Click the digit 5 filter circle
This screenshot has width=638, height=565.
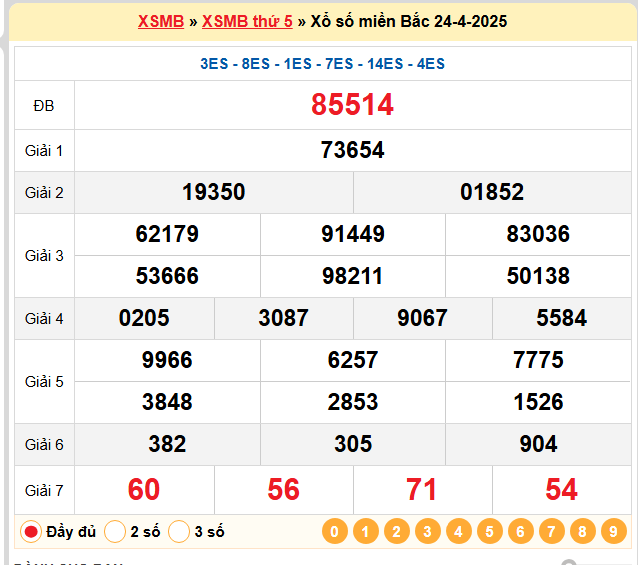coord(489,531)
